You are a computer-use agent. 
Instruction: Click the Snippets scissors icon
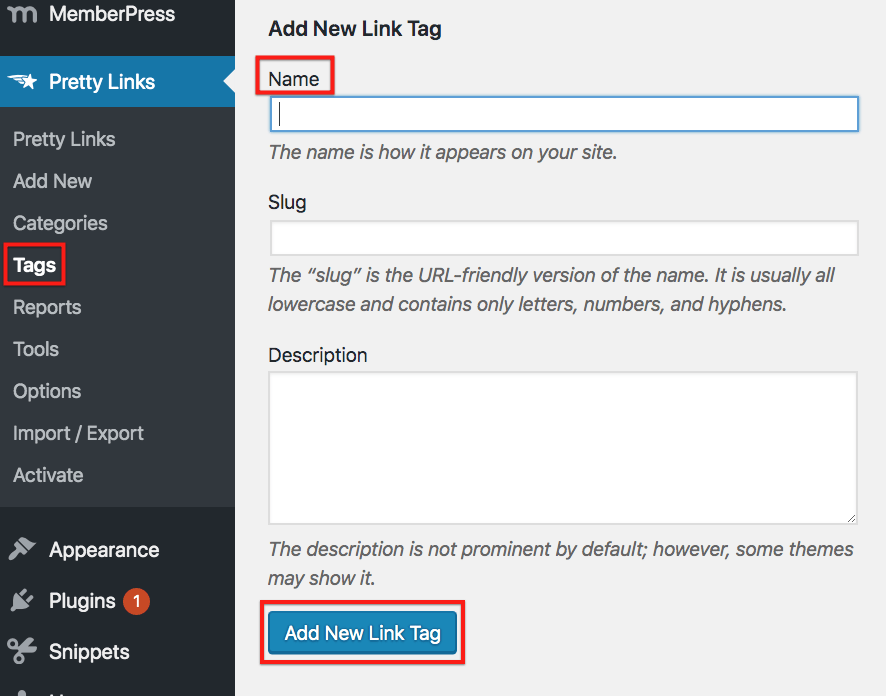click(x=23, y=652)
